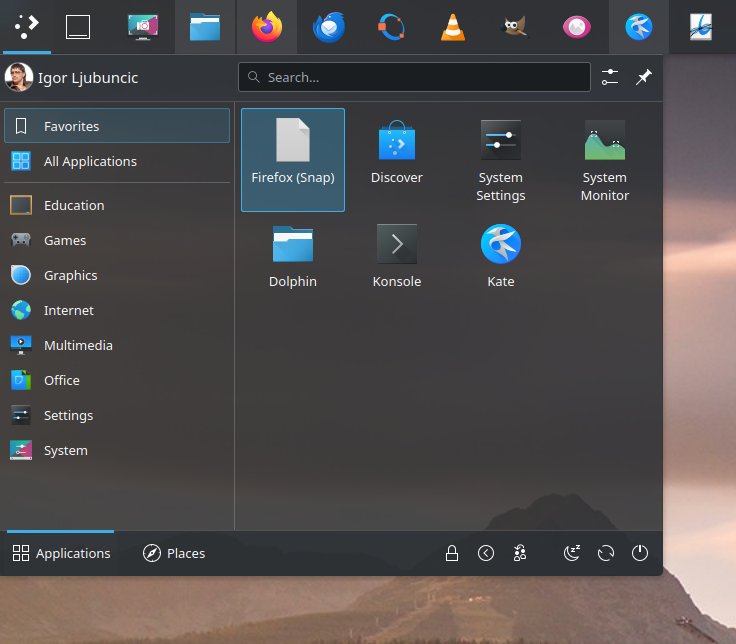Viewport: 736px width, 644px height.
Task: Click the Search input field
Action: tap(415, 77)
